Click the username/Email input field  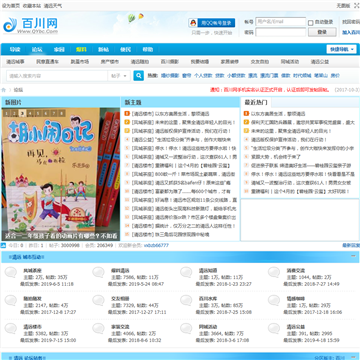(x=281, y=22)
